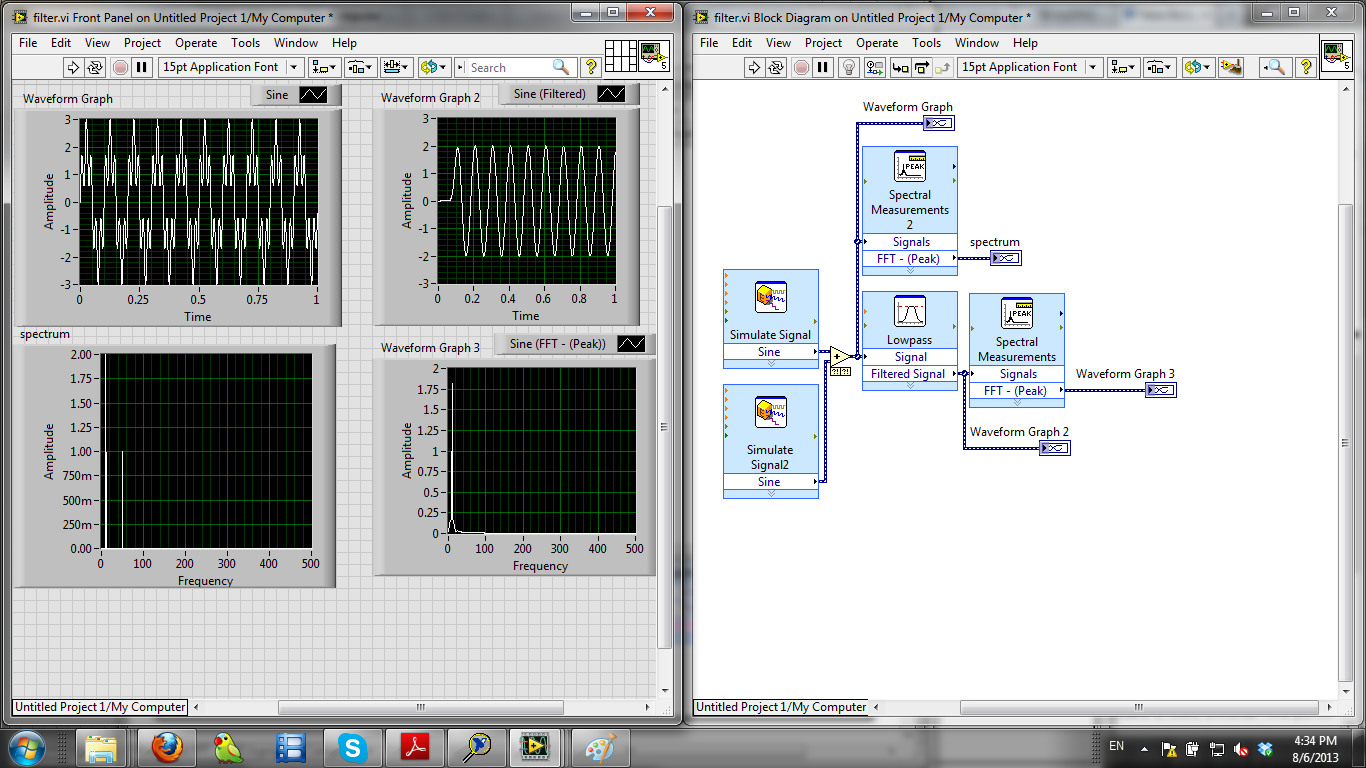Open File menu in Front Panel
Viewport: 1366px width, 768px height.
(28, 43)
